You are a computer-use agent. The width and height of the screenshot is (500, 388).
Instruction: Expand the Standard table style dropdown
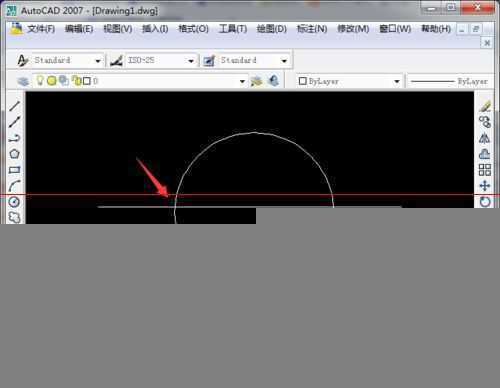pos(284,61)
